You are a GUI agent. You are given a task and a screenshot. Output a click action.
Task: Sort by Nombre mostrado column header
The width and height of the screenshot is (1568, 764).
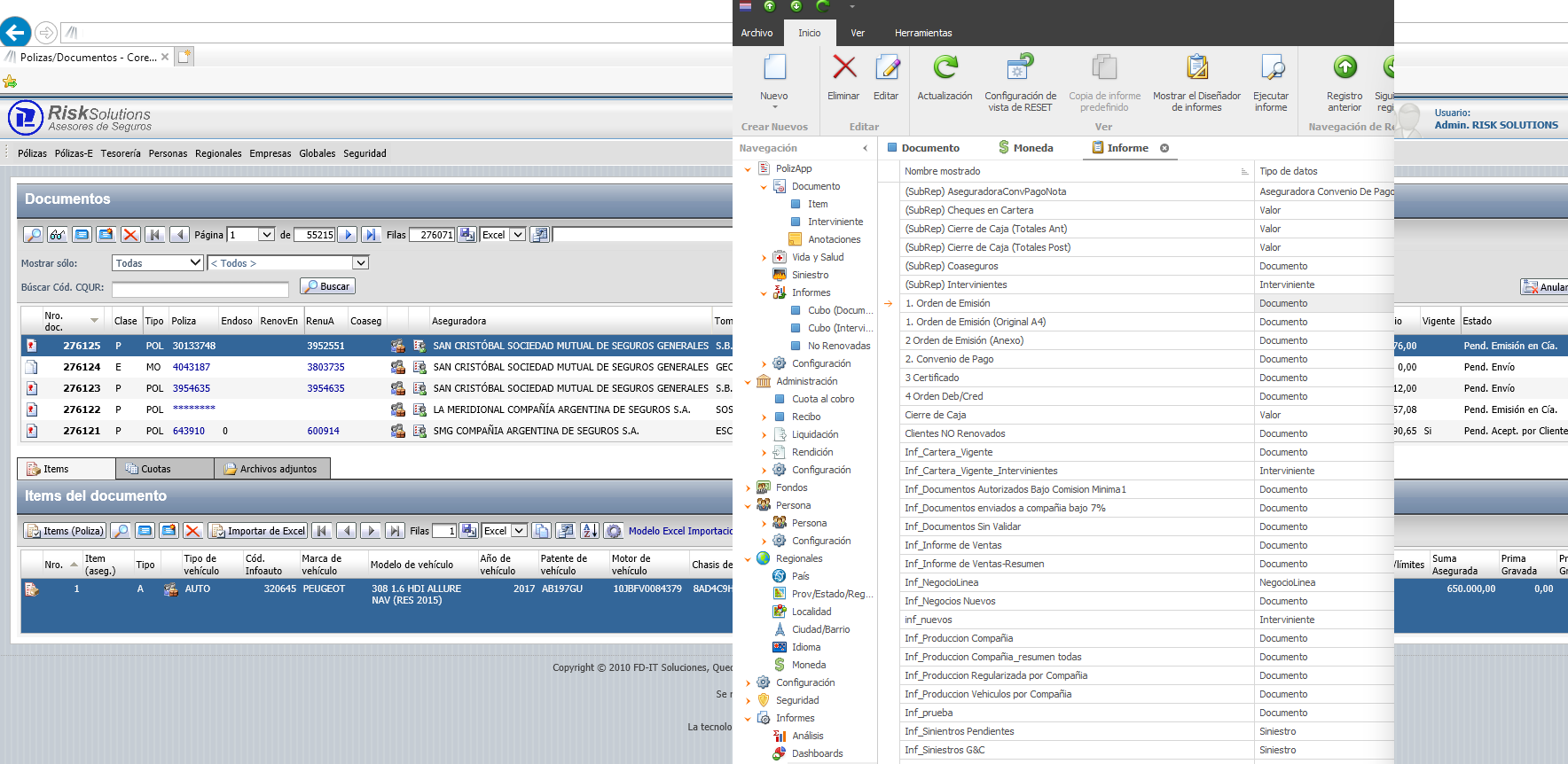pos(1076,171)
